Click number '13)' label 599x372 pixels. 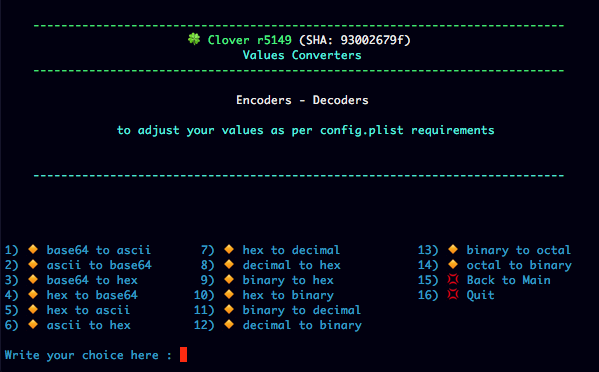tap(428, 250)
